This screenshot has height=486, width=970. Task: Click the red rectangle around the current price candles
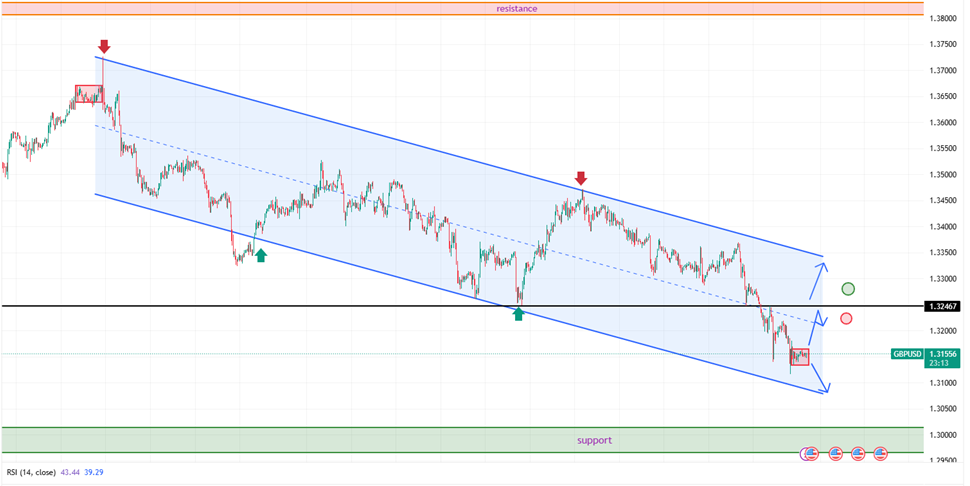point(799,356)
